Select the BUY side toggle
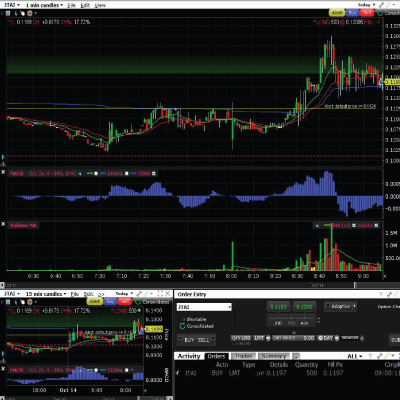Viewport: 400px width, 400px height. 189,340
